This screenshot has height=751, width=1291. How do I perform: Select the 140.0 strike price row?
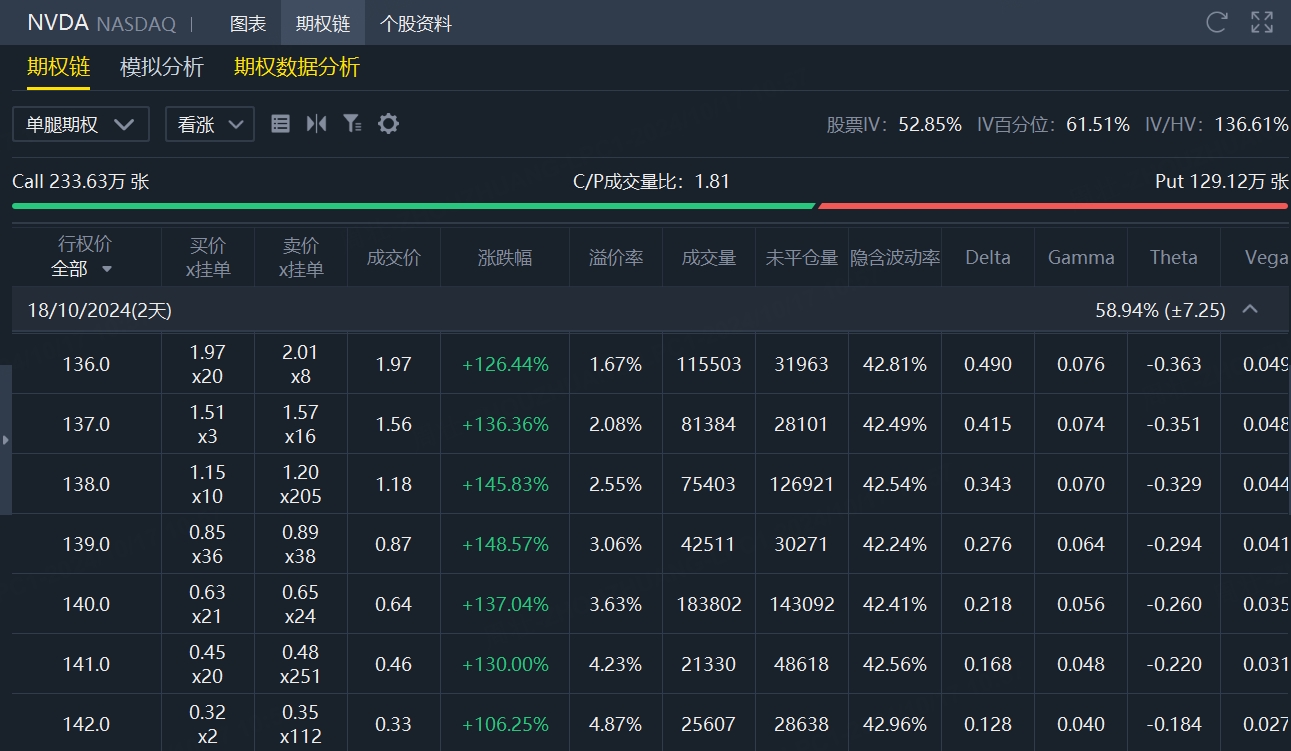[86, 604]
